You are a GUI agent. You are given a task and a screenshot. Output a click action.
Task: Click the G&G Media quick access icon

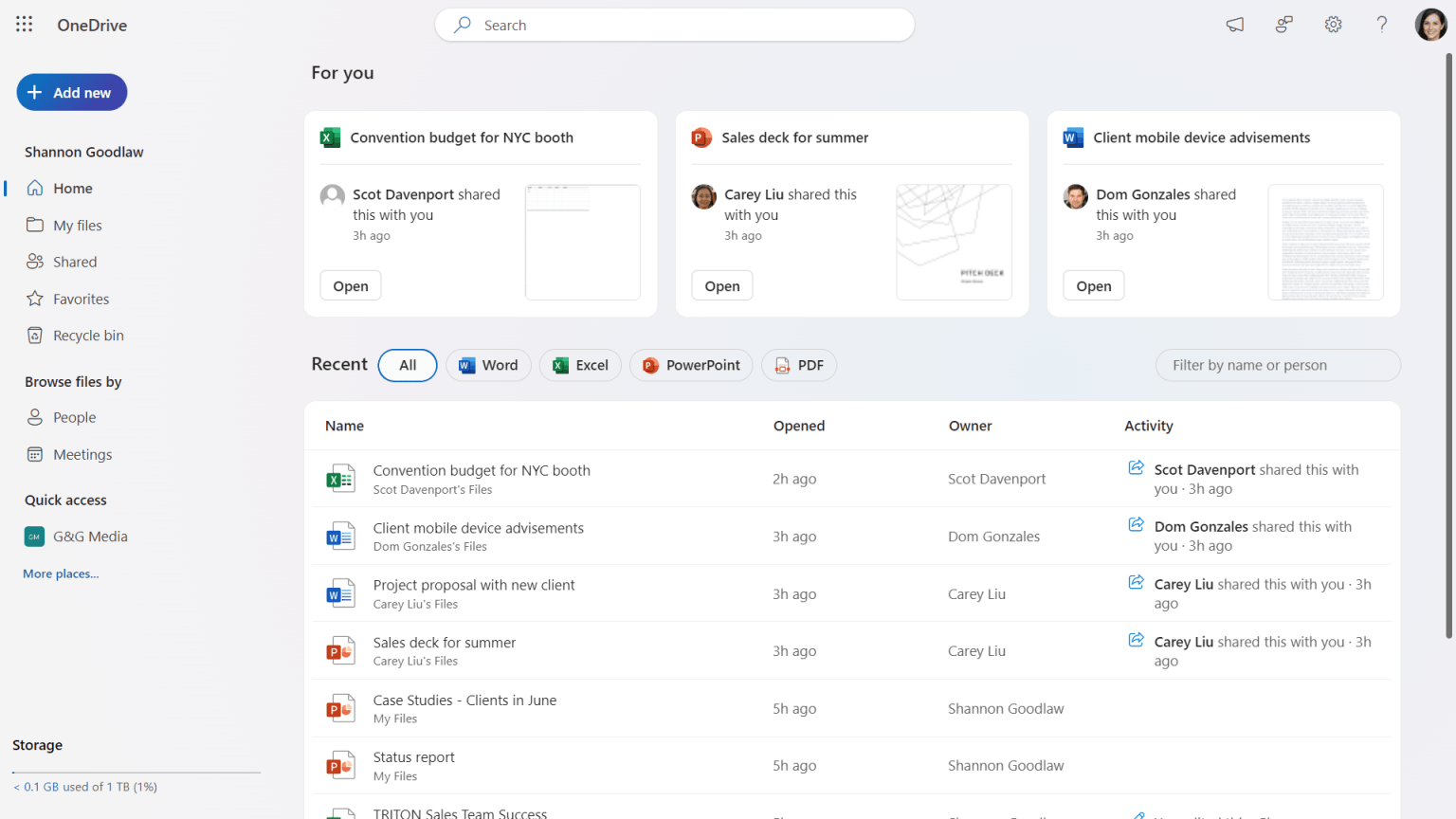[34, 536]
